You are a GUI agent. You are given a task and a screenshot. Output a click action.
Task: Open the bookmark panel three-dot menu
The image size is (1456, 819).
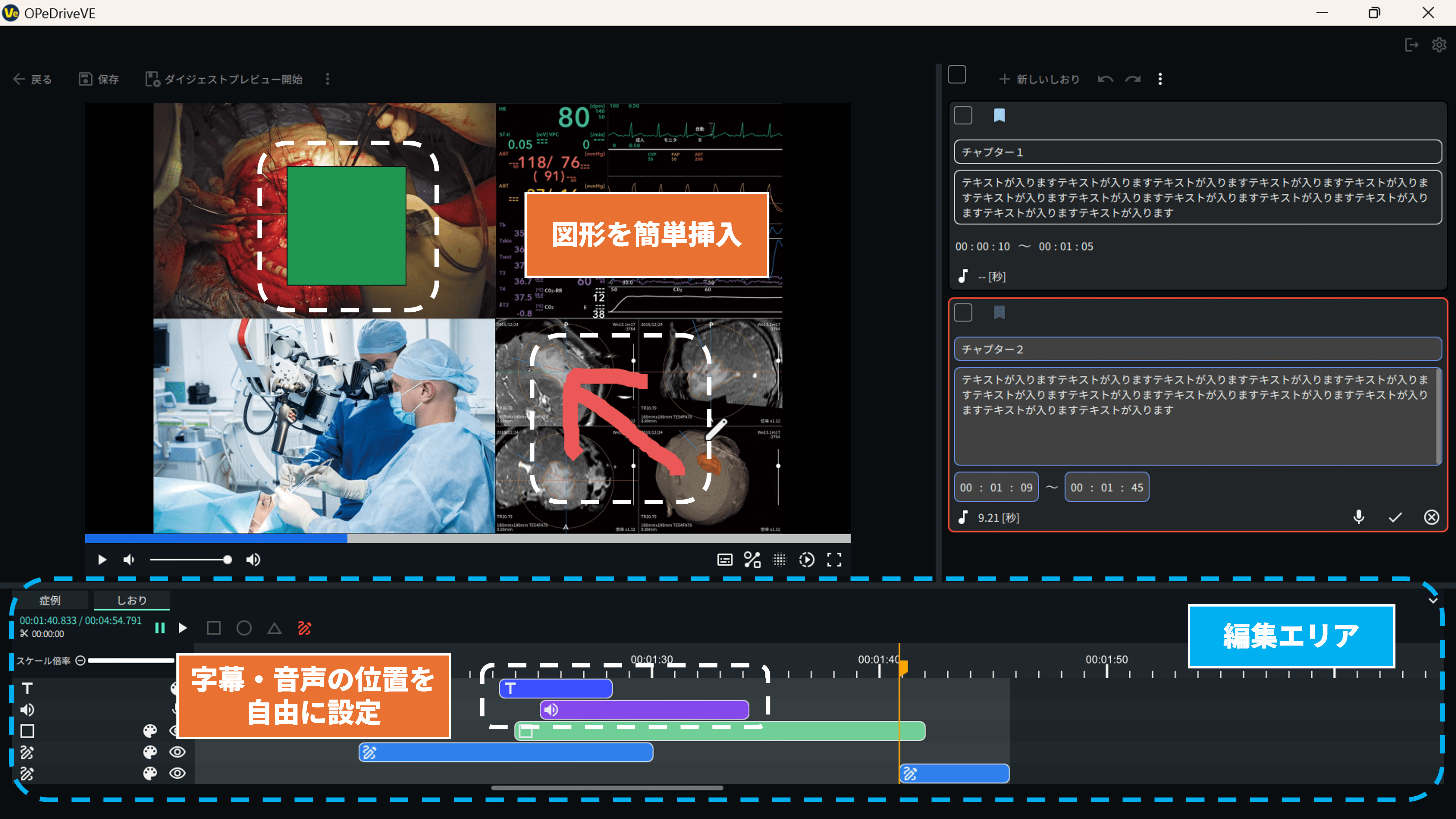pos(1160,79)
